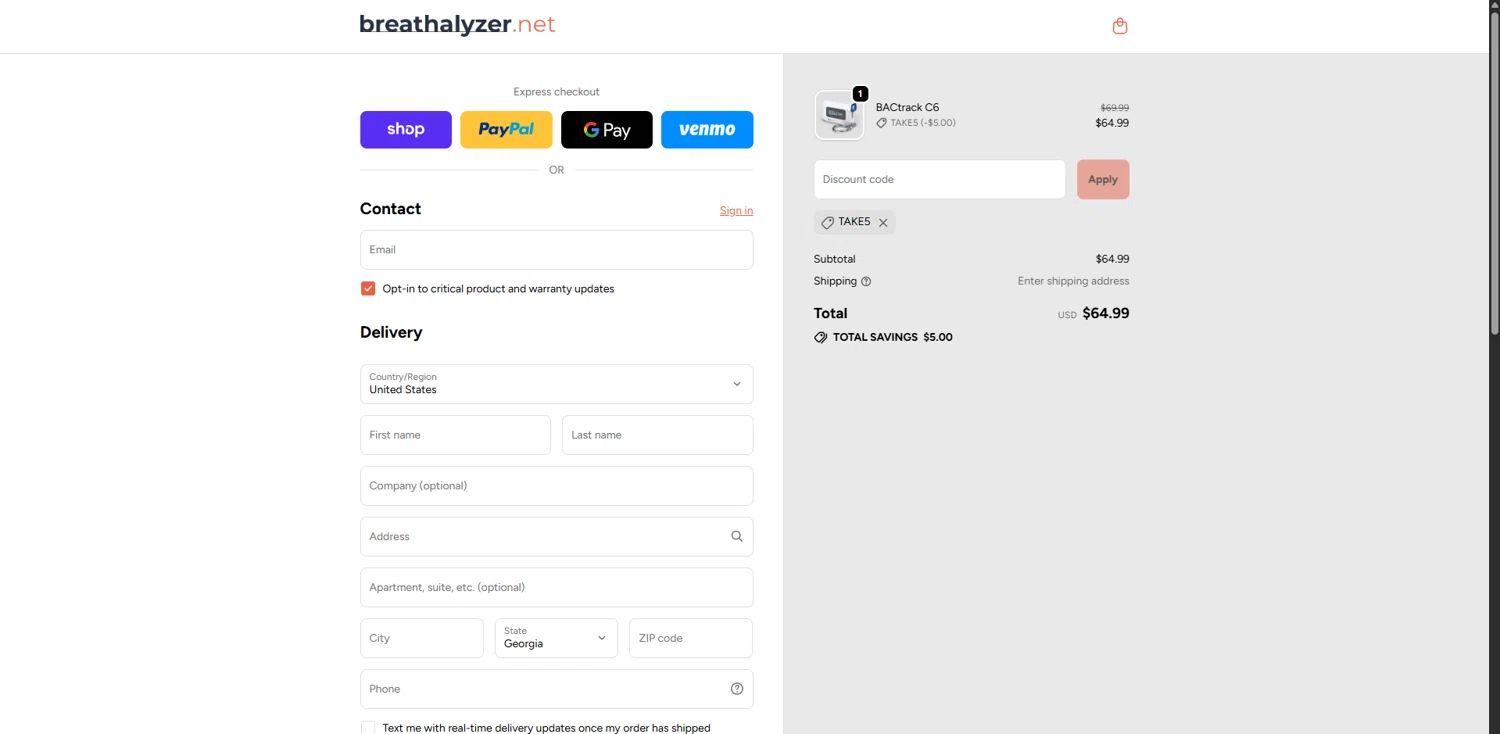Click the Express checkout heading
This screenshot has width=1500, height=734.
(556, 92)
